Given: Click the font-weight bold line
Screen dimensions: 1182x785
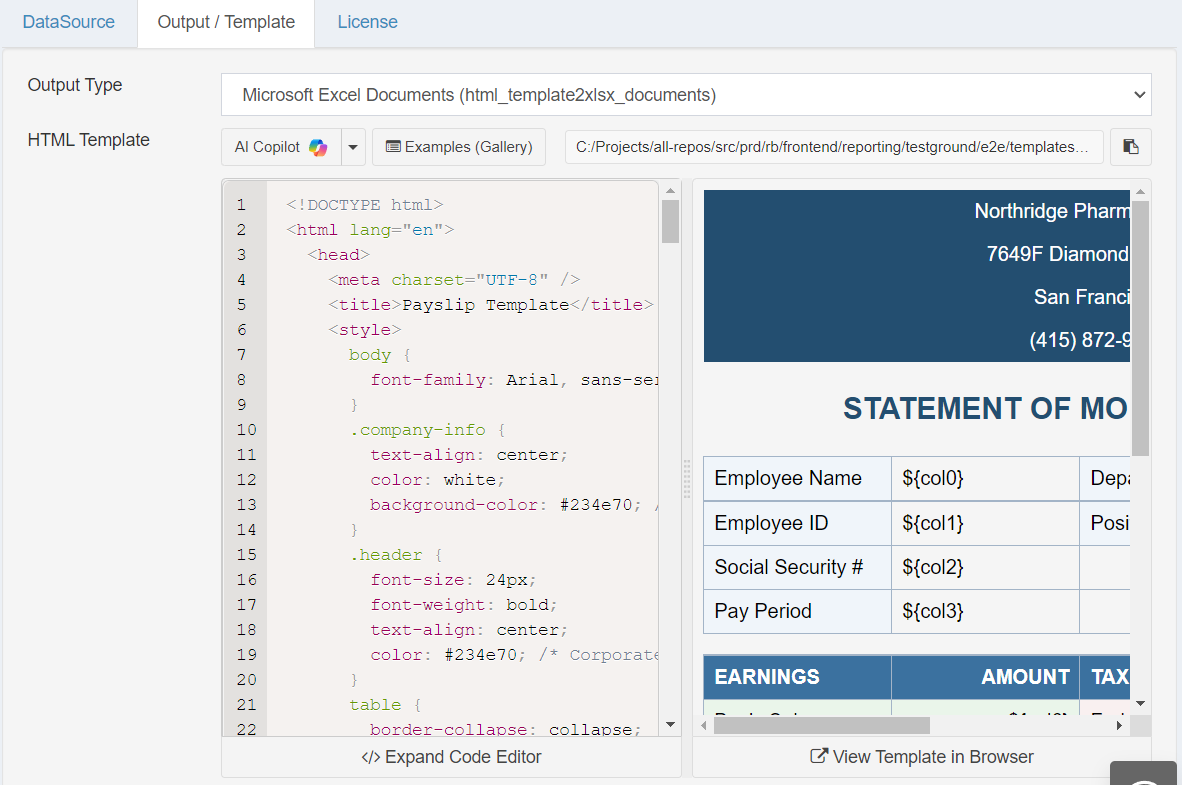Looking at the screenshot, I should (464, 605).
